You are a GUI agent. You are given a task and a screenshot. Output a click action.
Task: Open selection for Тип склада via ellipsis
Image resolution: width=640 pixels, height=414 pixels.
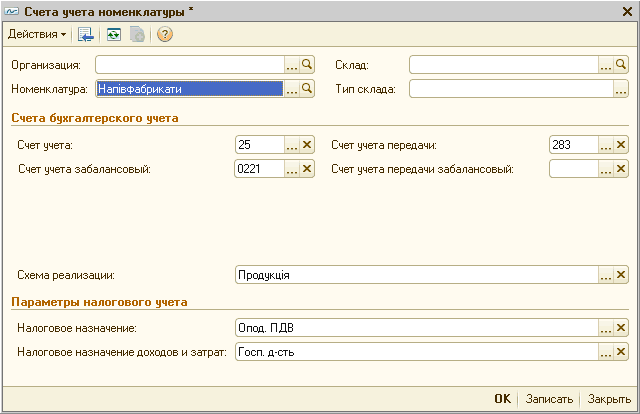[621, 89]
